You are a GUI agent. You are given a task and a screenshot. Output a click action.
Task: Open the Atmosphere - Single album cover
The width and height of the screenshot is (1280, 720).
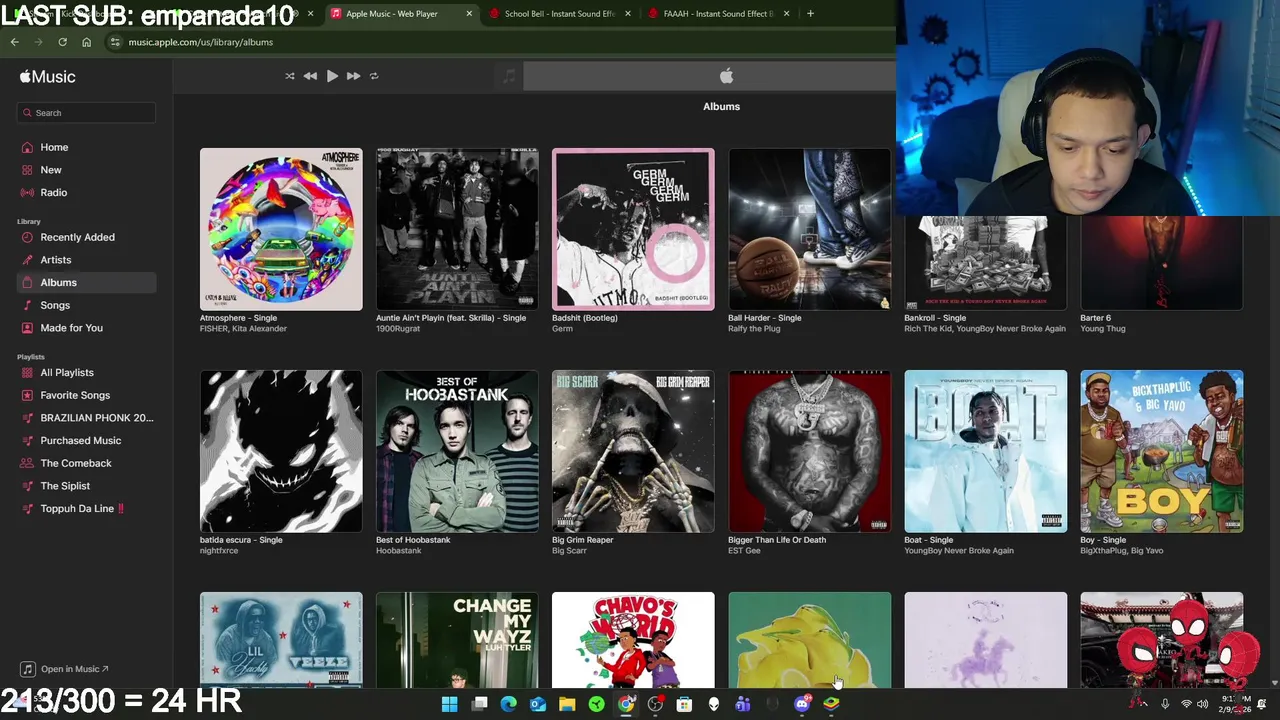(281, 229)
